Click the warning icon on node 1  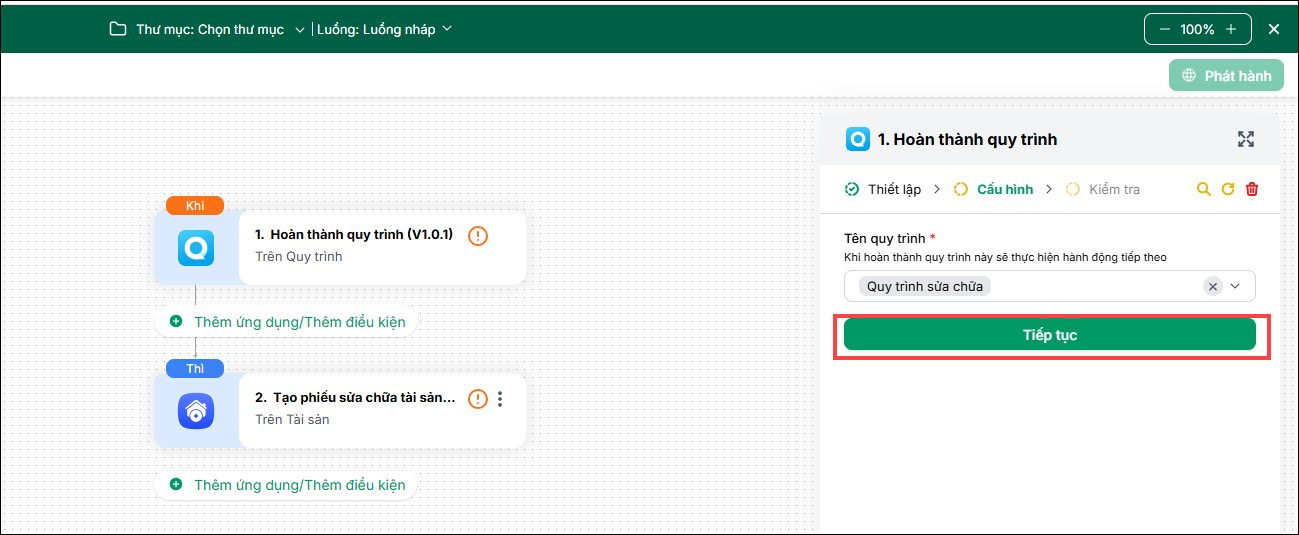click(x=478, y=236)
